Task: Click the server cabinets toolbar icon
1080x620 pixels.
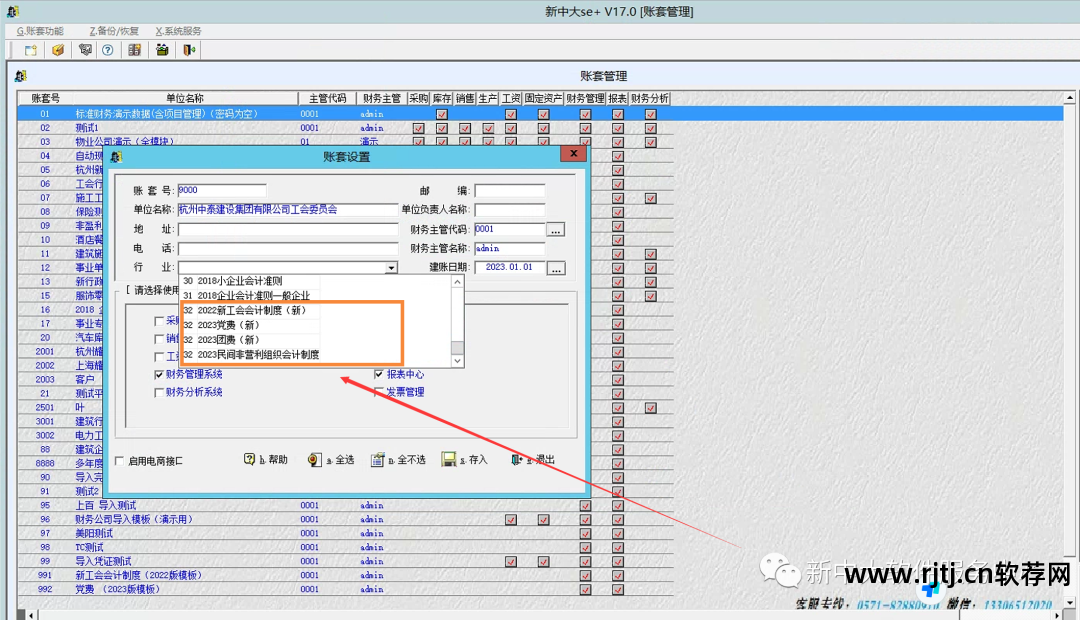Action: pos(135,50)
